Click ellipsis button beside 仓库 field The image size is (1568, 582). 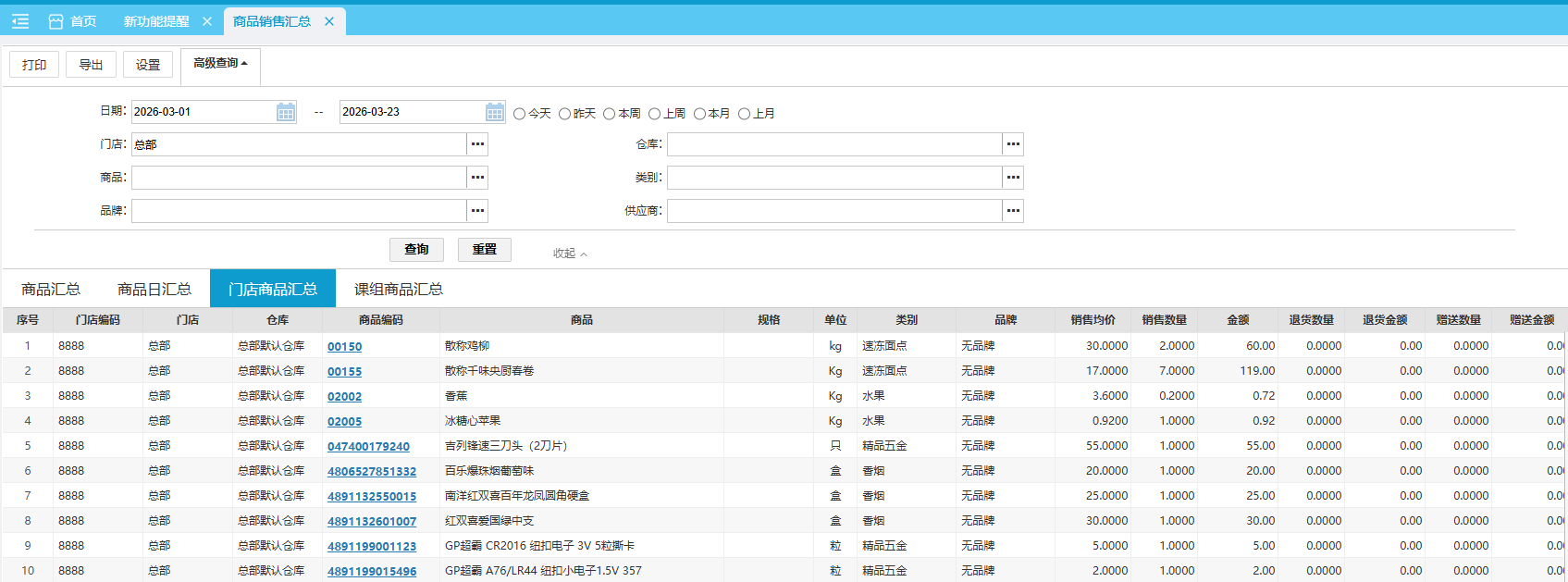pos(1013,144)
